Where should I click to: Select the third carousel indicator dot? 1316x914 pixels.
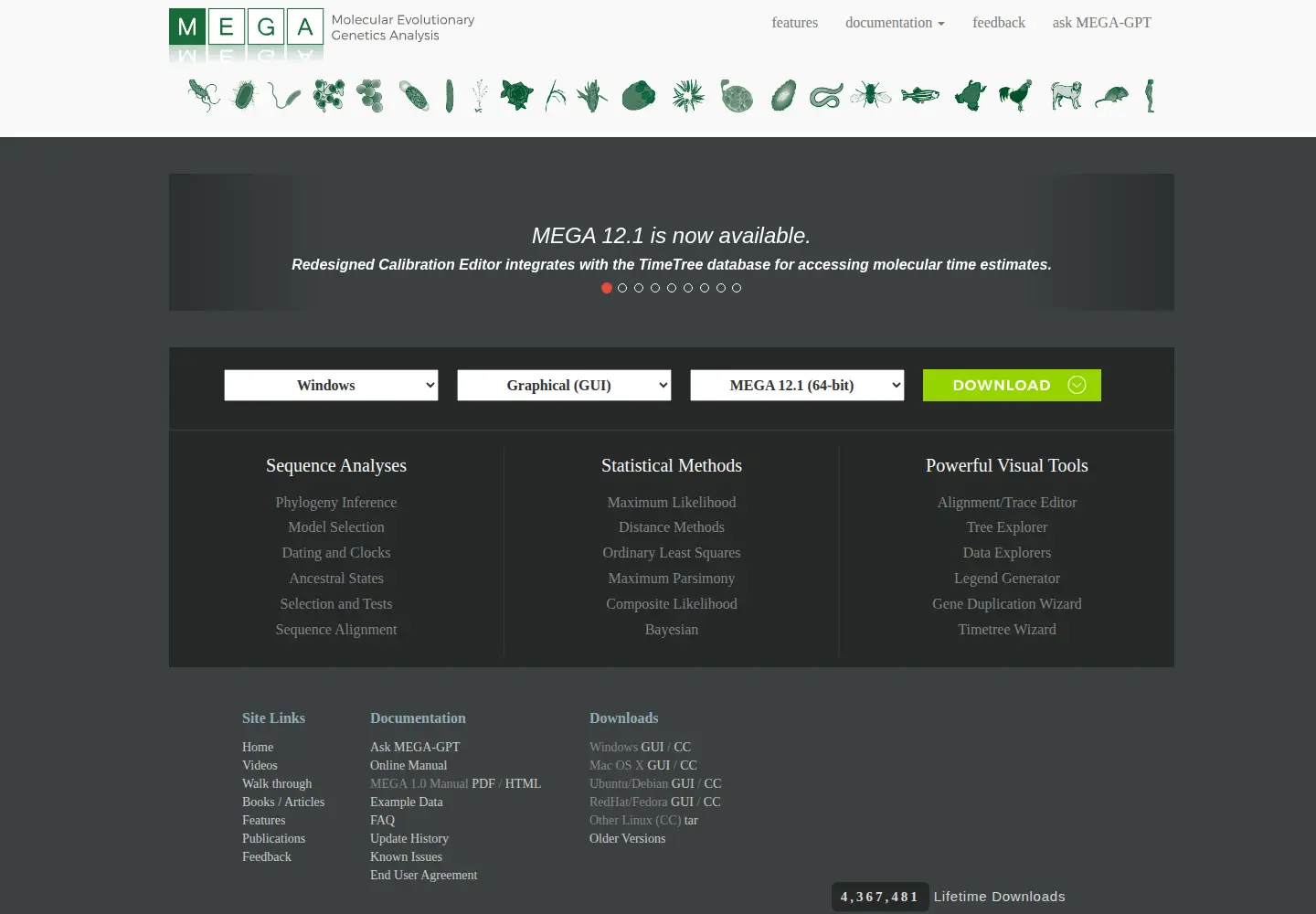point(639,288)
